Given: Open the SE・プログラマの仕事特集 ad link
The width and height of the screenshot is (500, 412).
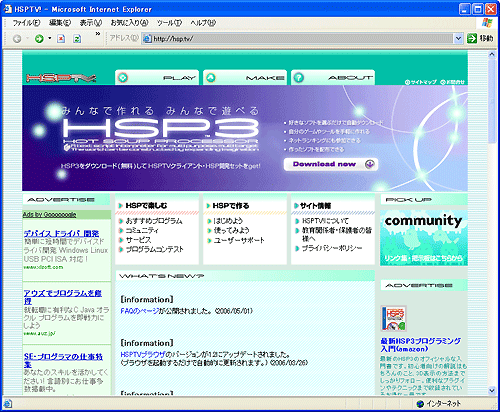Looking at the screenshot, I should (x=63, y=360).
